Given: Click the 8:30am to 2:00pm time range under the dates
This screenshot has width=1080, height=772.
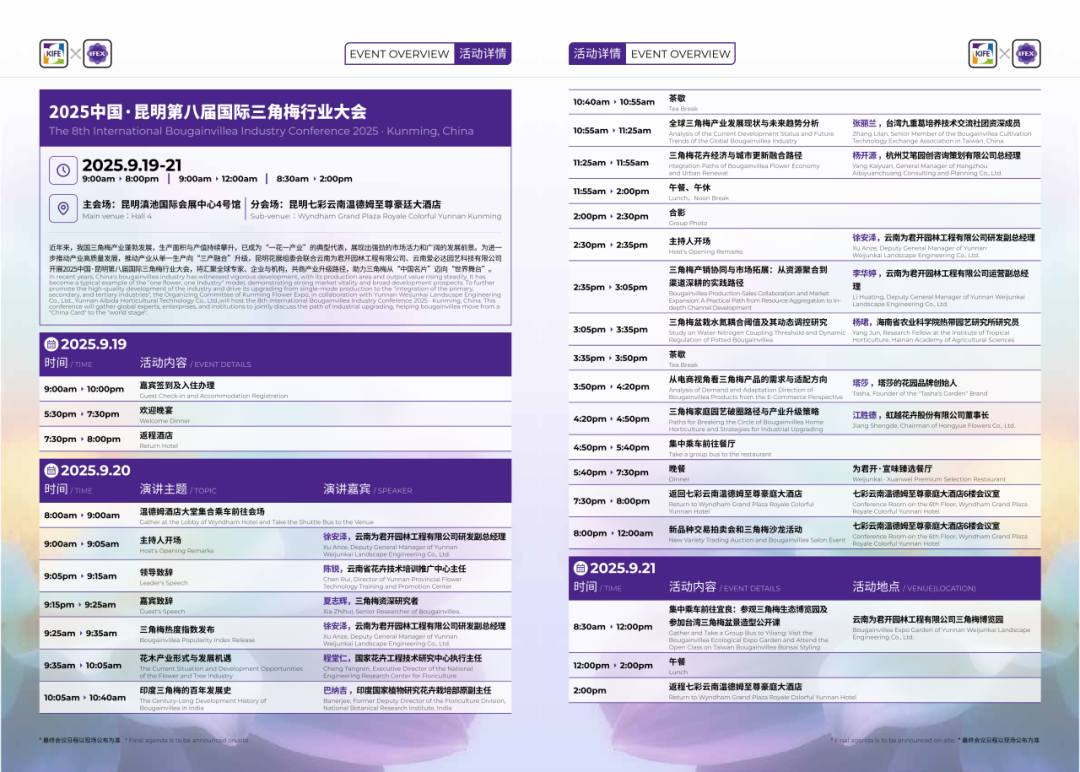Looking at the screenshot, I should 314,178.
